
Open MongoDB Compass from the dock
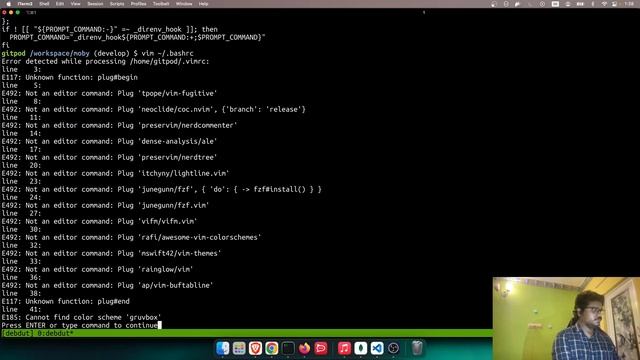point(360,348)
